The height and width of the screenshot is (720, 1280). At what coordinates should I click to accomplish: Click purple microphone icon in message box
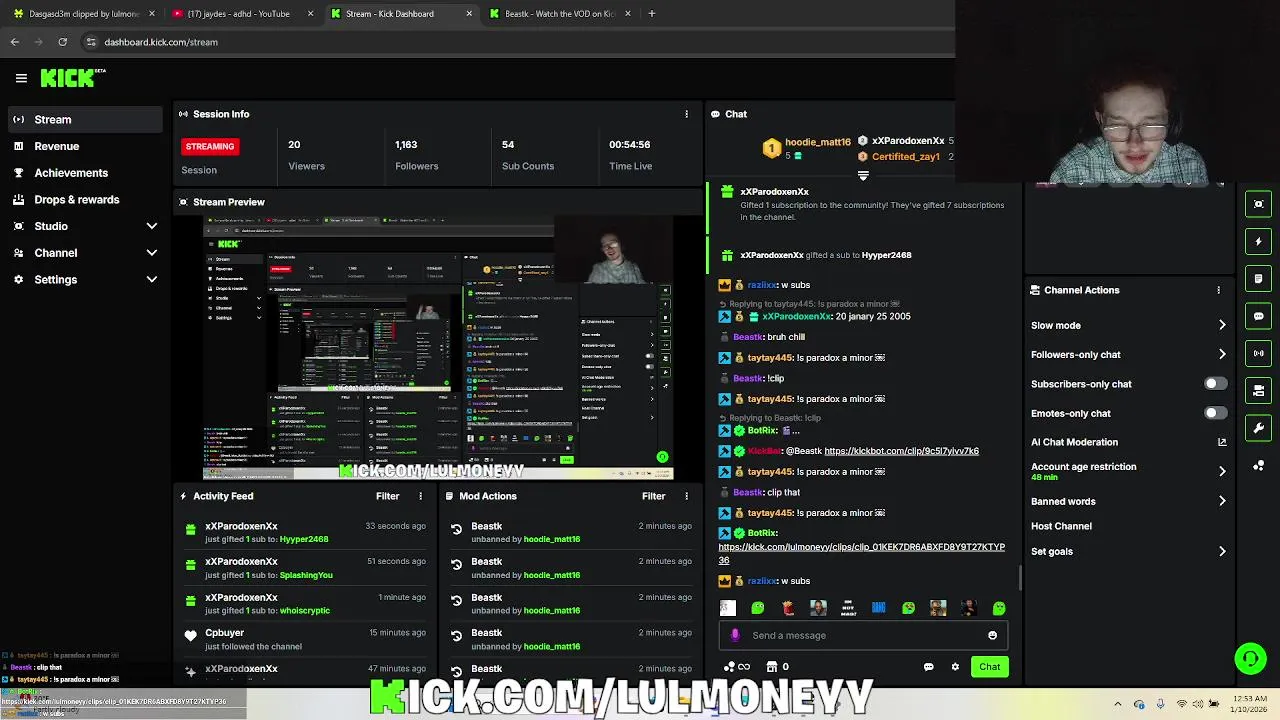tap(735, 635)
